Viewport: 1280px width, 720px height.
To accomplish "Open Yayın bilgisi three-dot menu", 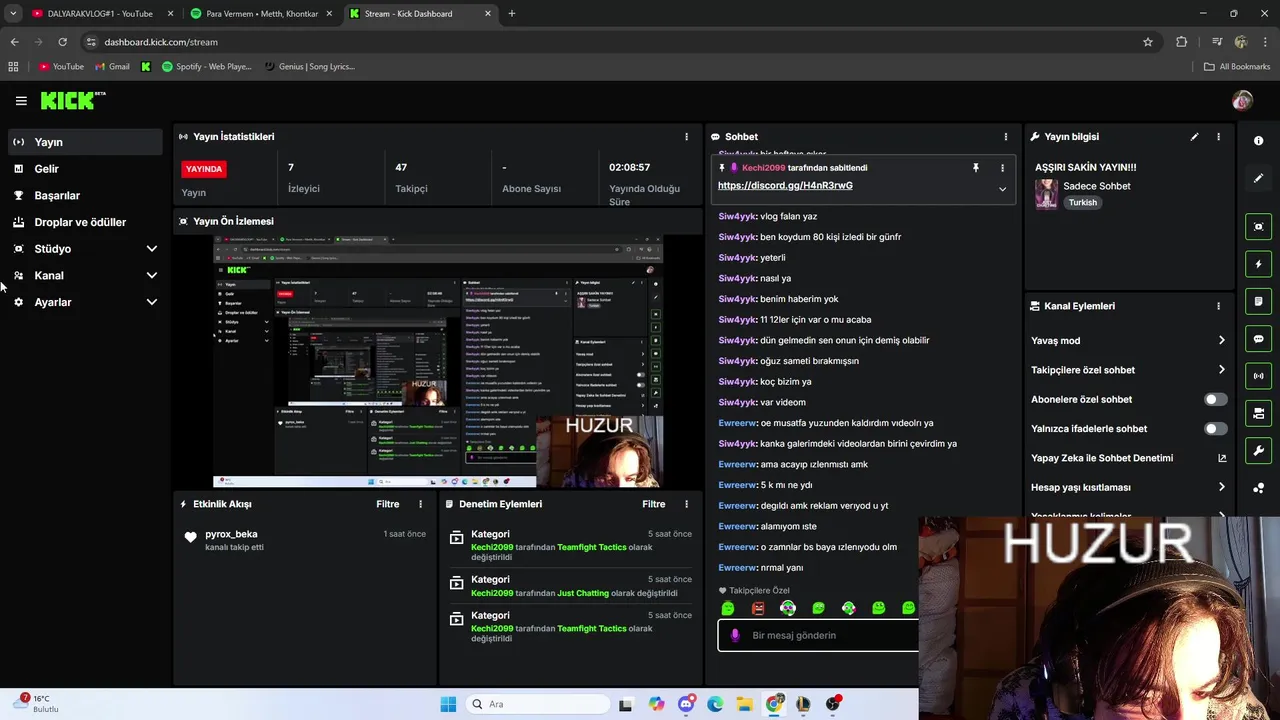I will point(1218,137).
